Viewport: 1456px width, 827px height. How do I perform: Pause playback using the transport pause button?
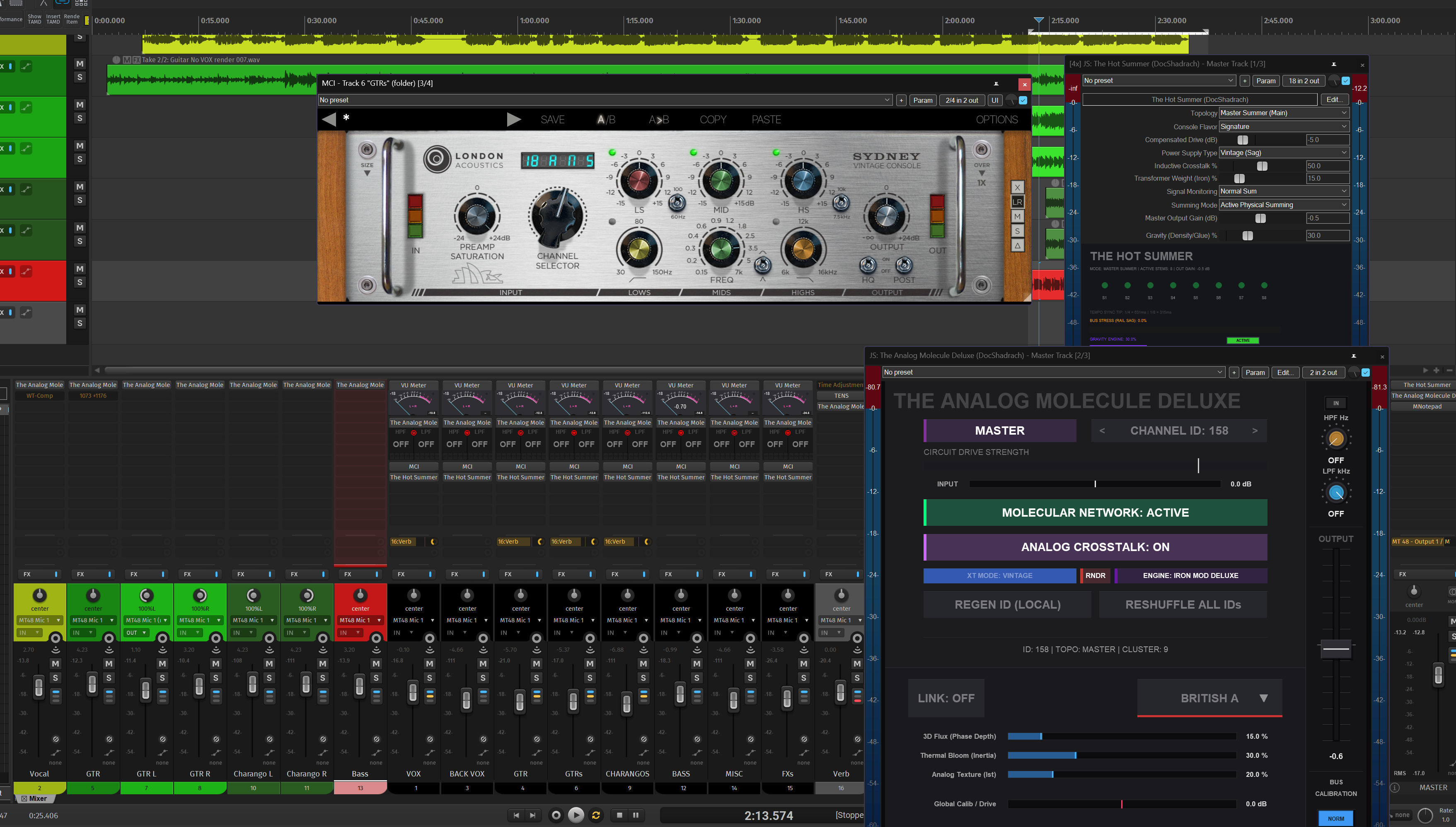(x=636, y=815)
